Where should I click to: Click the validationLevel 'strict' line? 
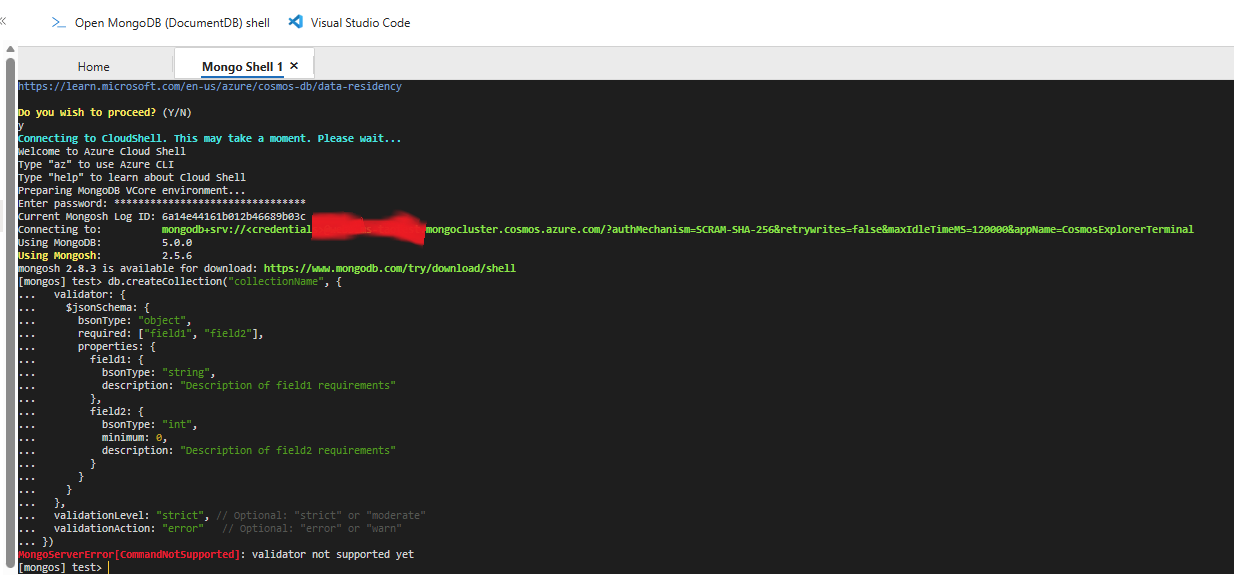tap(240, 515)
